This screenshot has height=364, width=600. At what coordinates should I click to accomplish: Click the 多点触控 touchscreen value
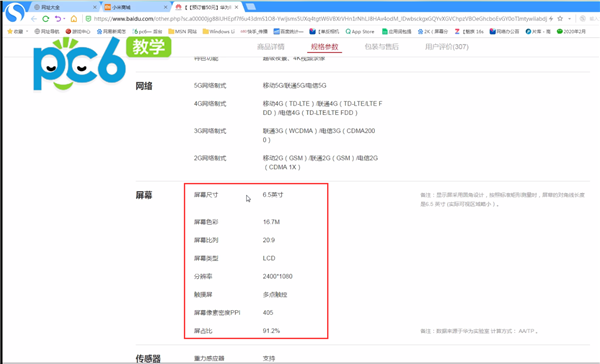coord(275,294)
